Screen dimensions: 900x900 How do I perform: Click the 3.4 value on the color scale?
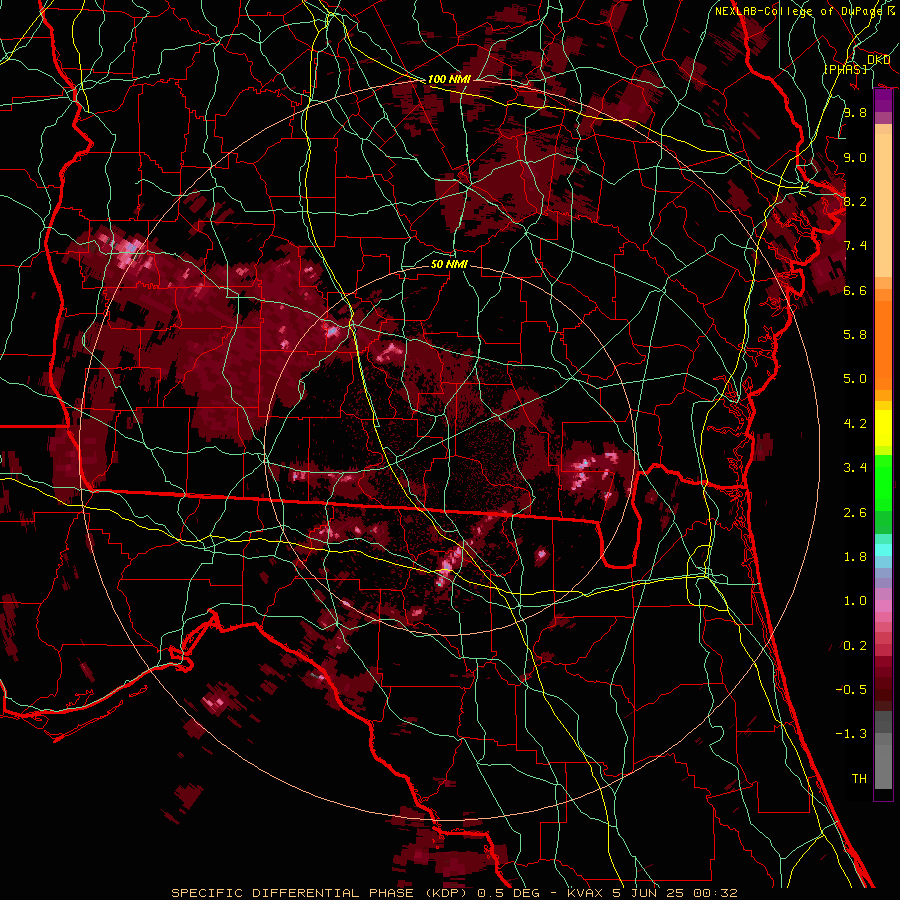[855, 467]
